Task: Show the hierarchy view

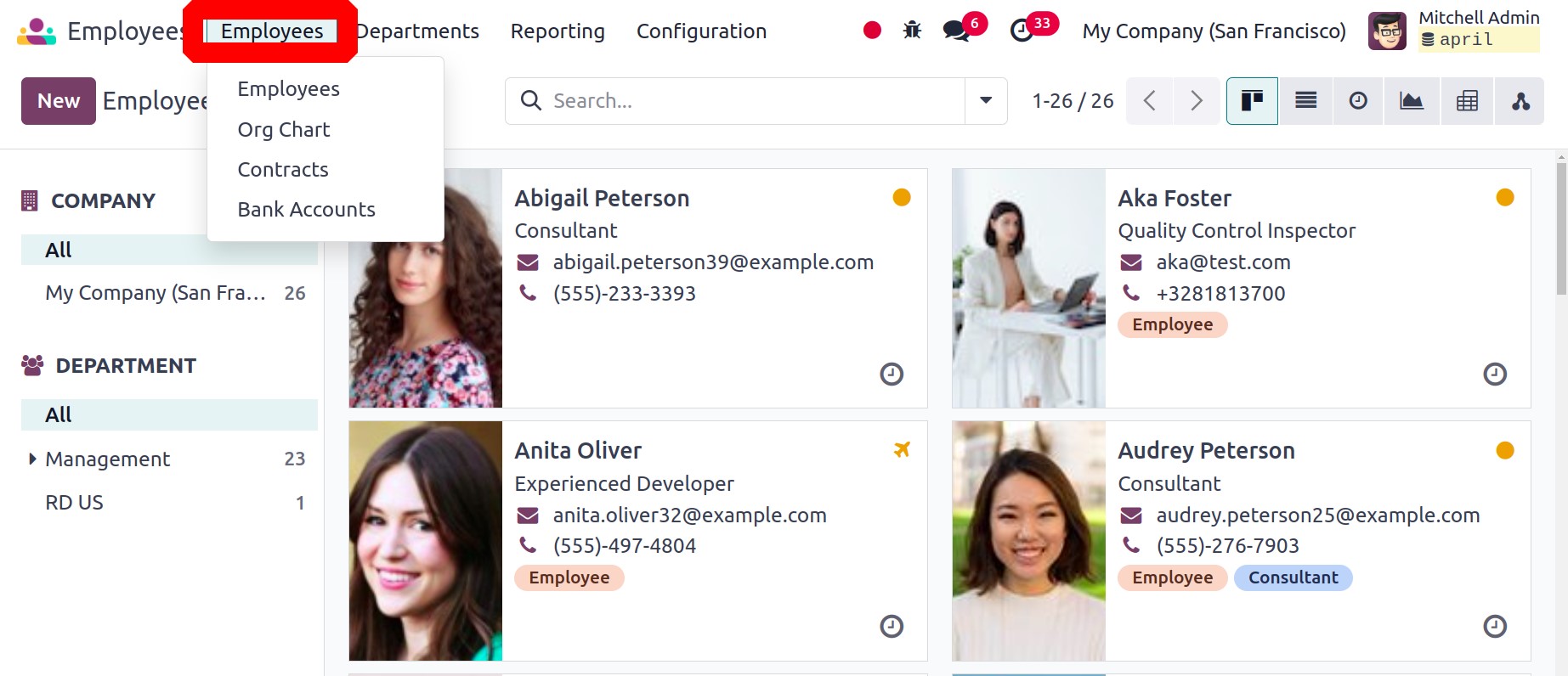Action: tap(1520, 101)
